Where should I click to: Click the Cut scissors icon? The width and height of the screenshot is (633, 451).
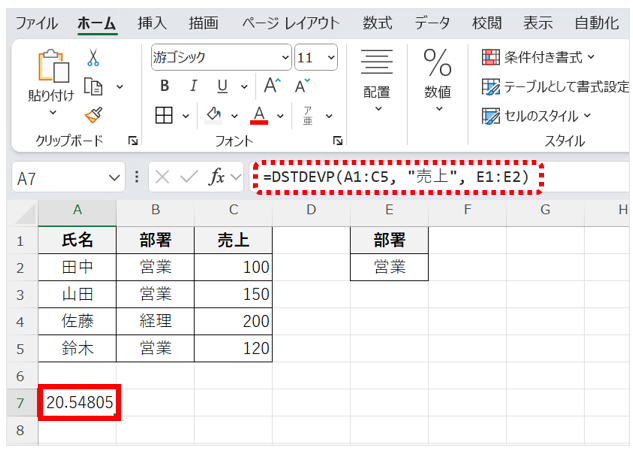(x=94, y=58)
